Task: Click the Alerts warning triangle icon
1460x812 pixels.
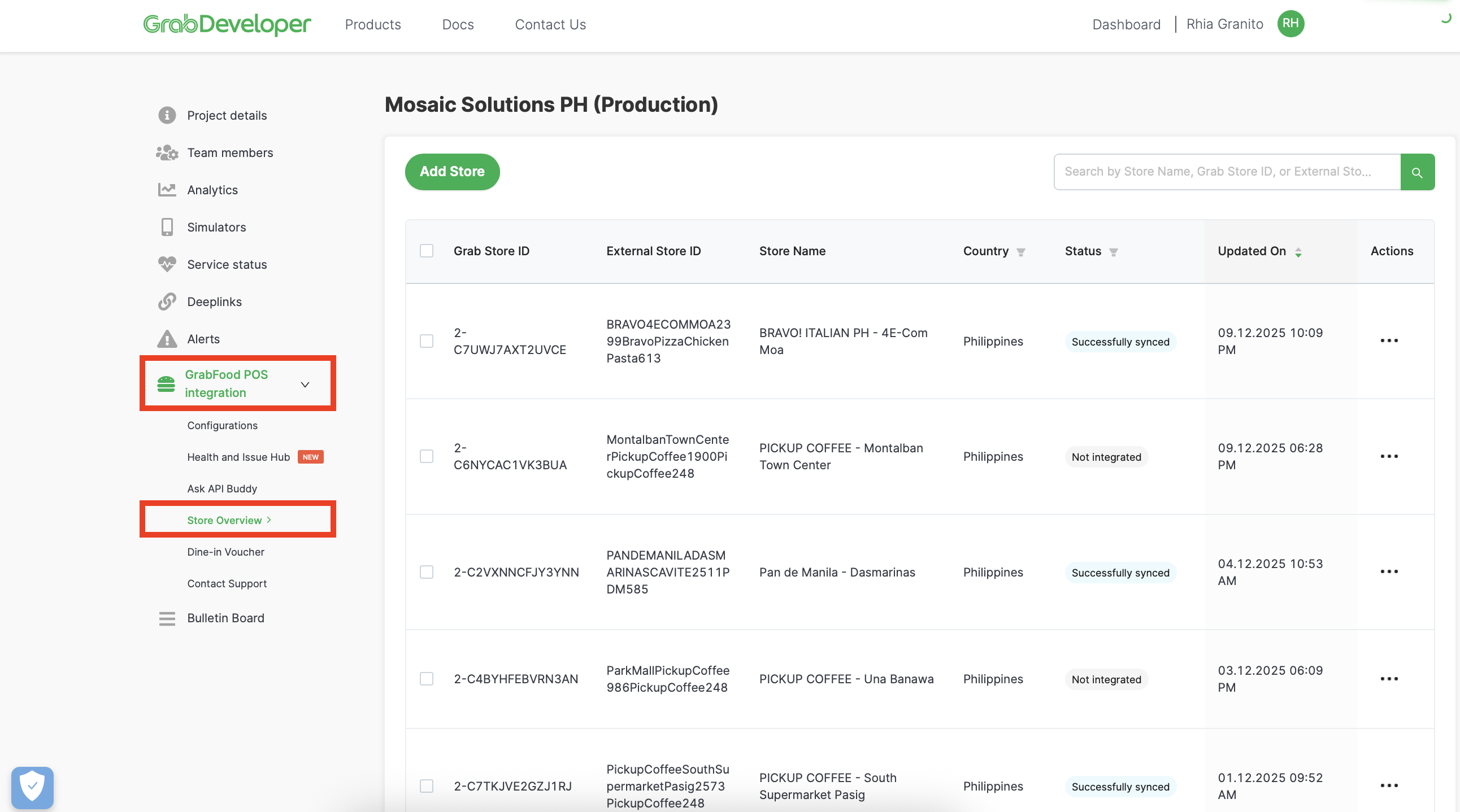Action: 167,339
